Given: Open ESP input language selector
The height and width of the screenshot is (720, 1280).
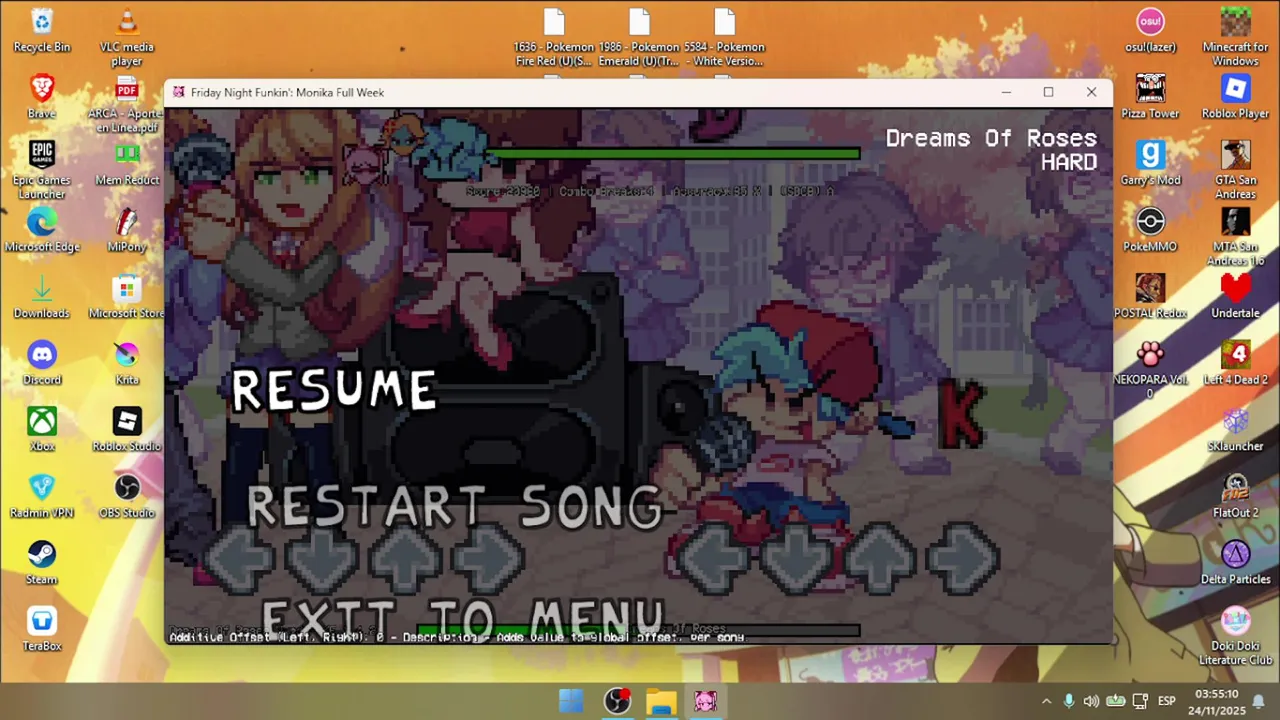Looking at the screenshot, I should coord(1166,701).
